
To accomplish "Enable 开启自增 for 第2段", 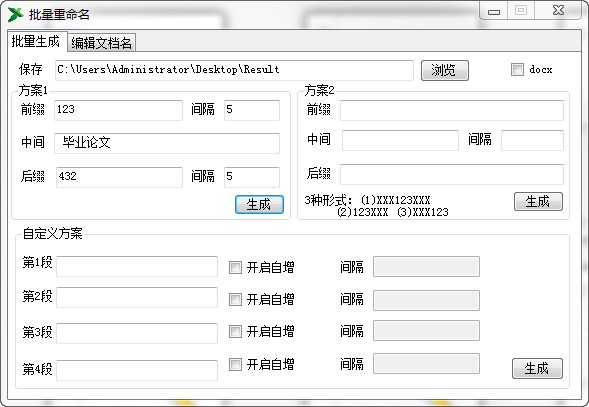I will tap(235, 300).
